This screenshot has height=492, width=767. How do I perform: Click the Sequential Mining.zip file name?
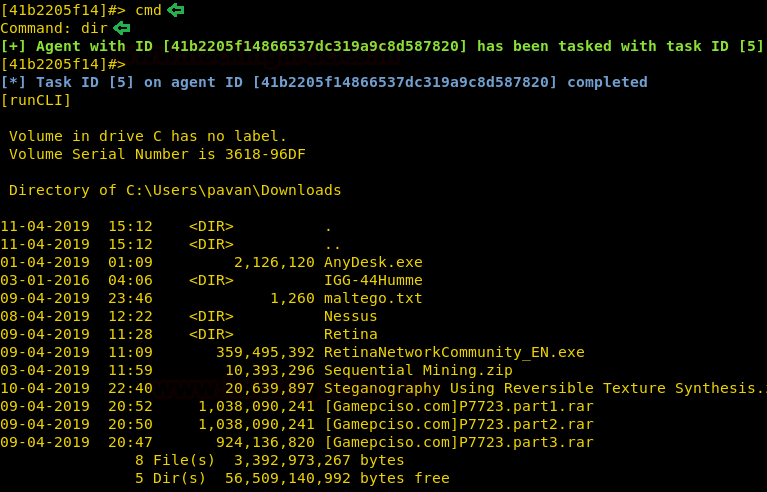click(x=418, y=370)
